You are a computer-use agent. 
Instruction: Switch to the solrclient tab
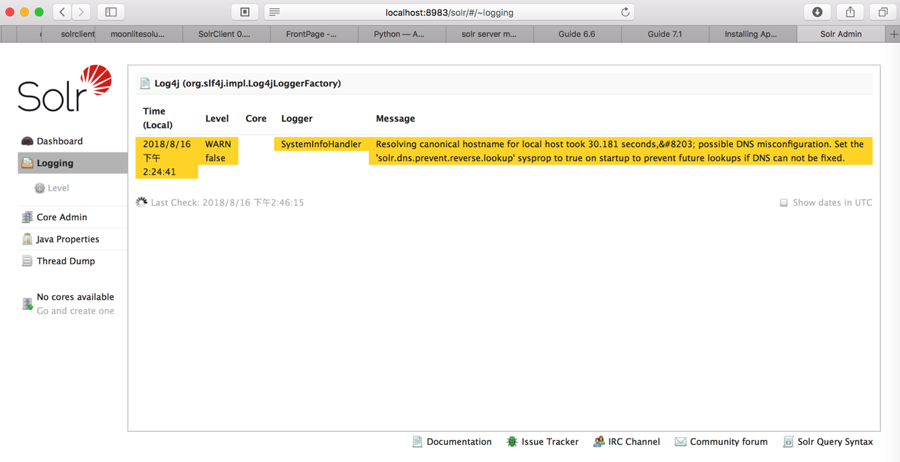[71, 34]
